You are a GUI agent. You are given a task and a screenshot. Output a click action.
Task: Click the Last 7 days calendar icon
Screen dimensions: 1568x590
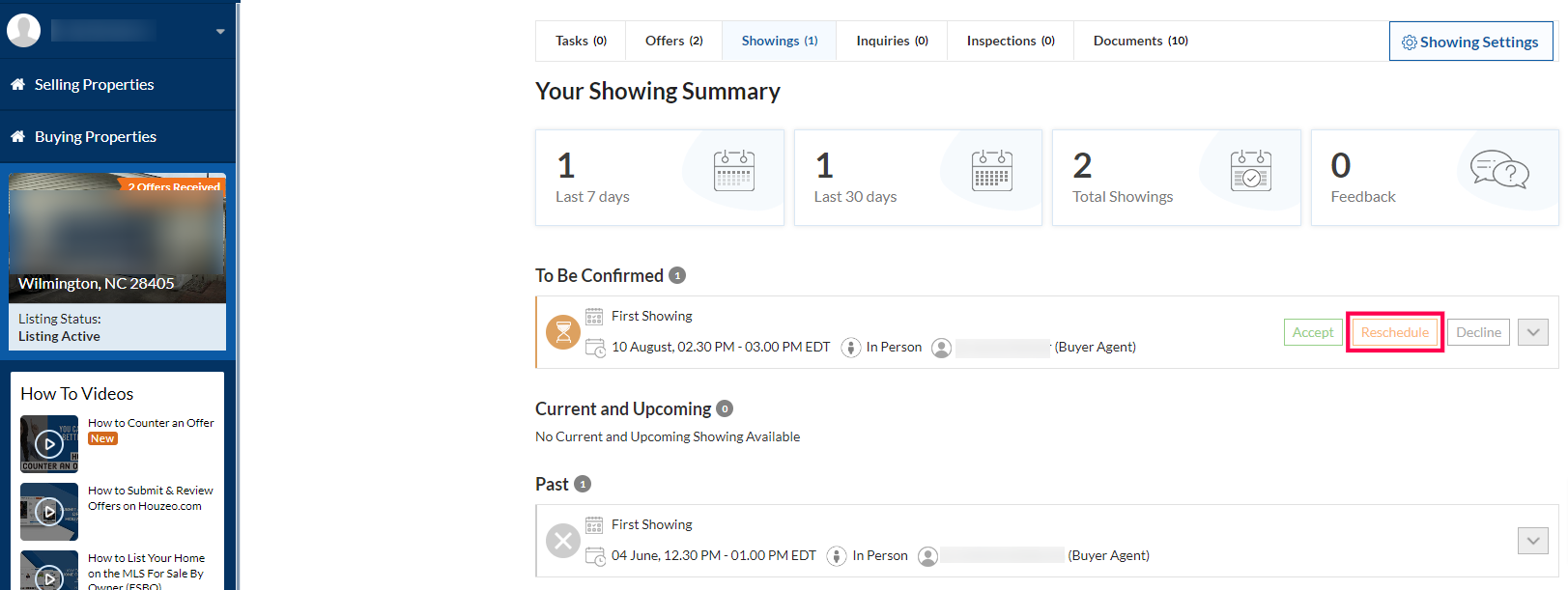tap(734, 171)
